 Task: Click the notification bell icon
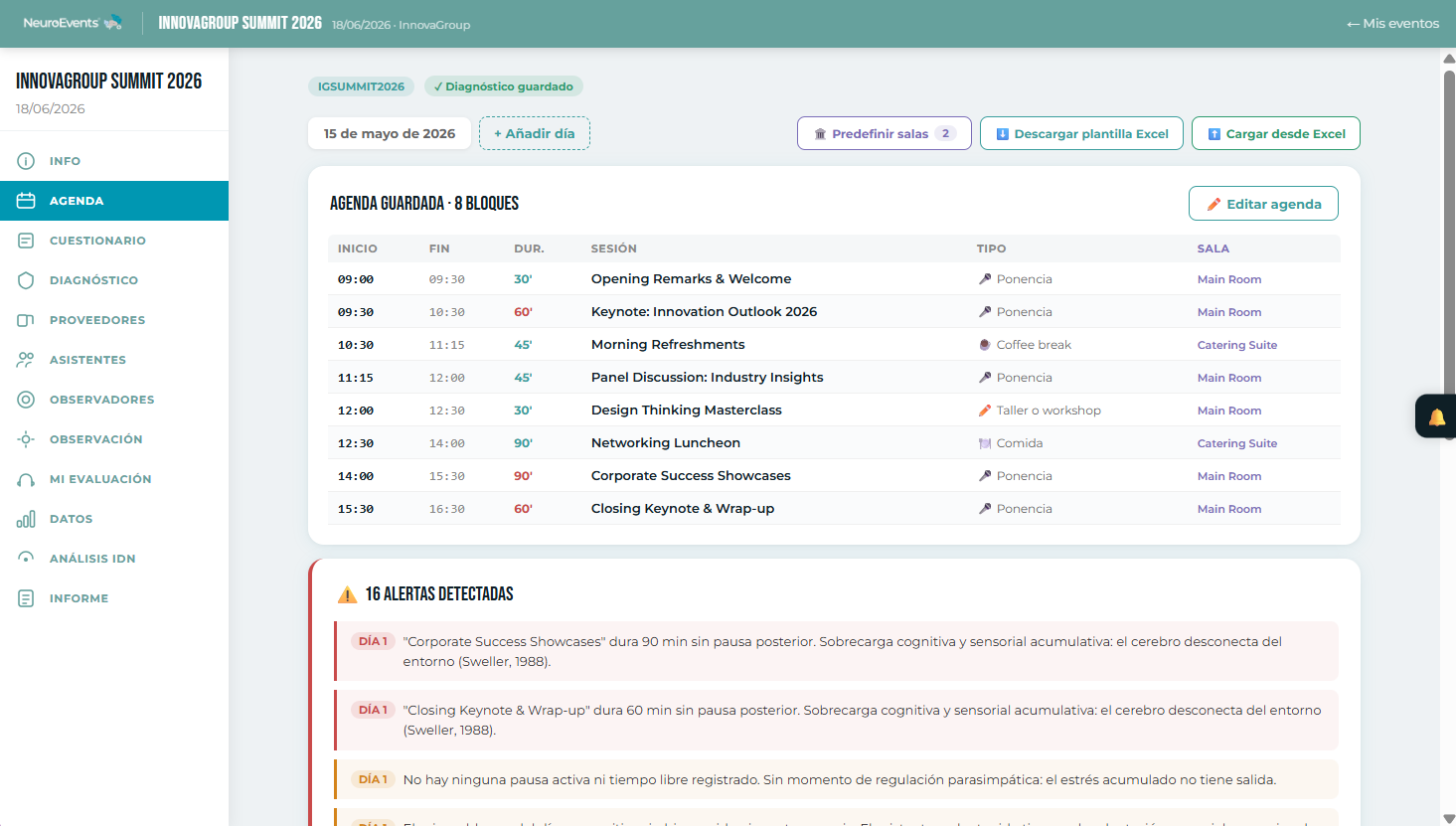point(1437,416)
